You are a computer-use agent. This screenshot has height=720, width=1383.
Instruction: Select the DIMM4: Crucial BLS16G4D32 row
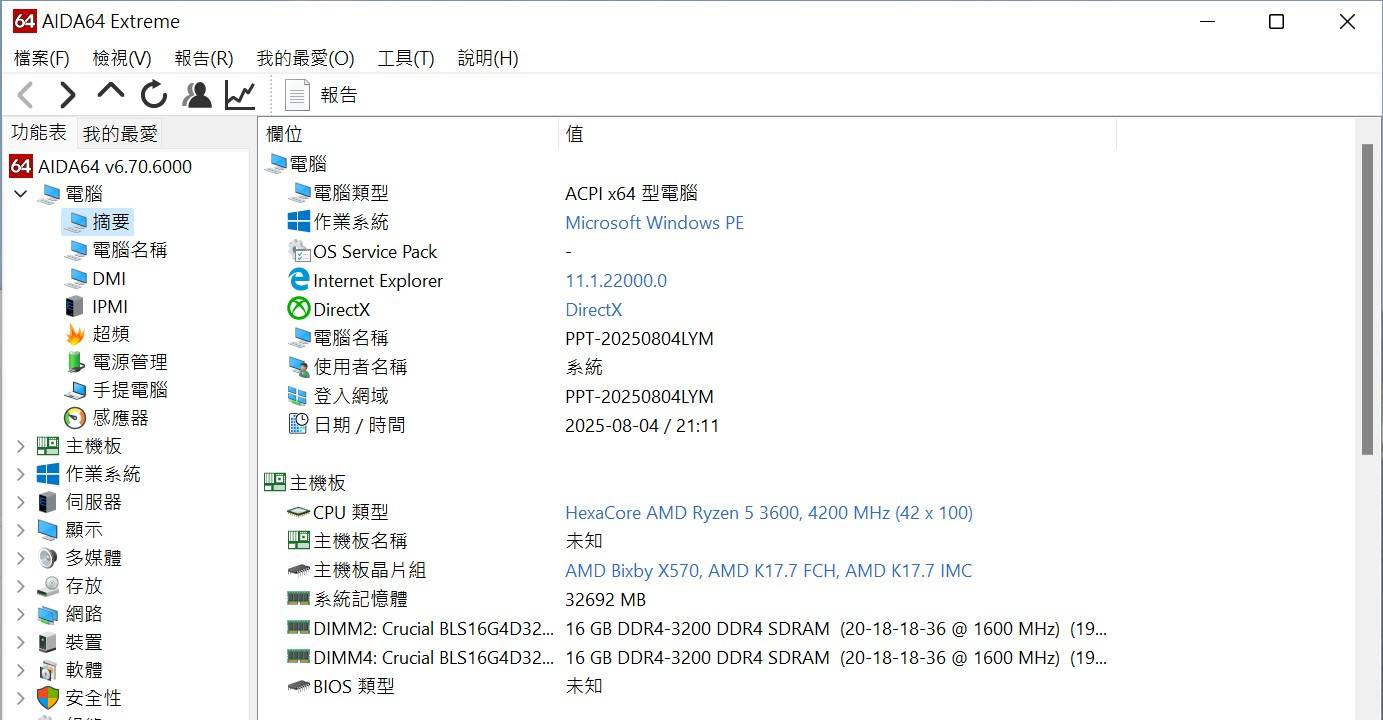pos(697,658)
